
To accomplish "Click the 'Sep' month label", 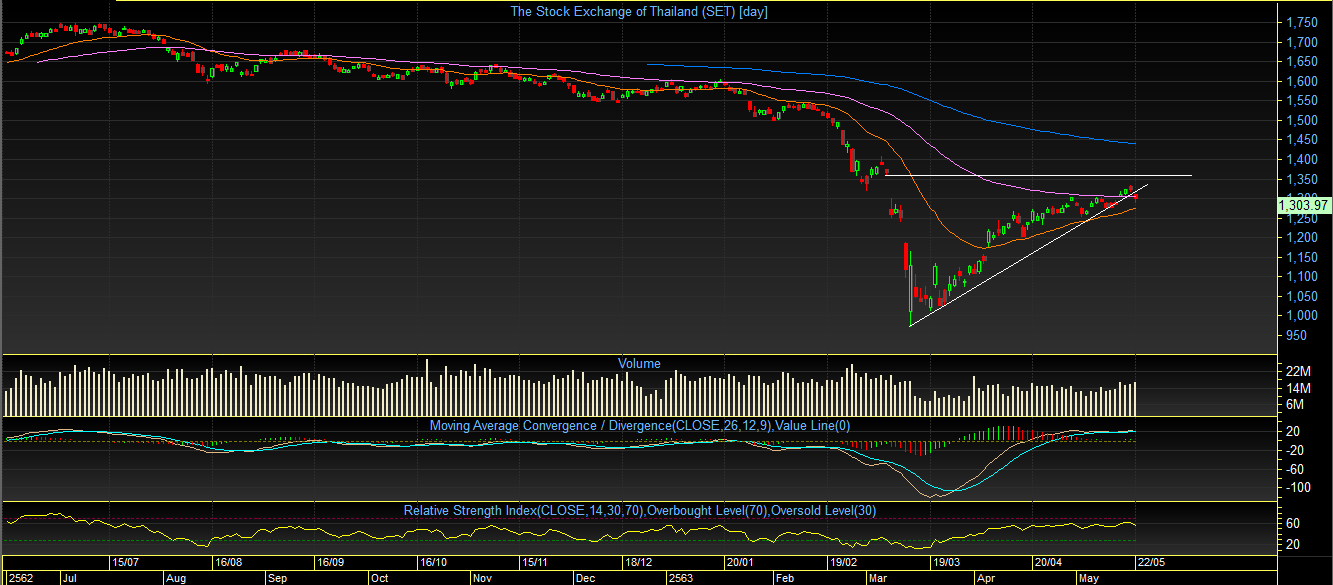I will pyautogui.click(x=278, y=578).
